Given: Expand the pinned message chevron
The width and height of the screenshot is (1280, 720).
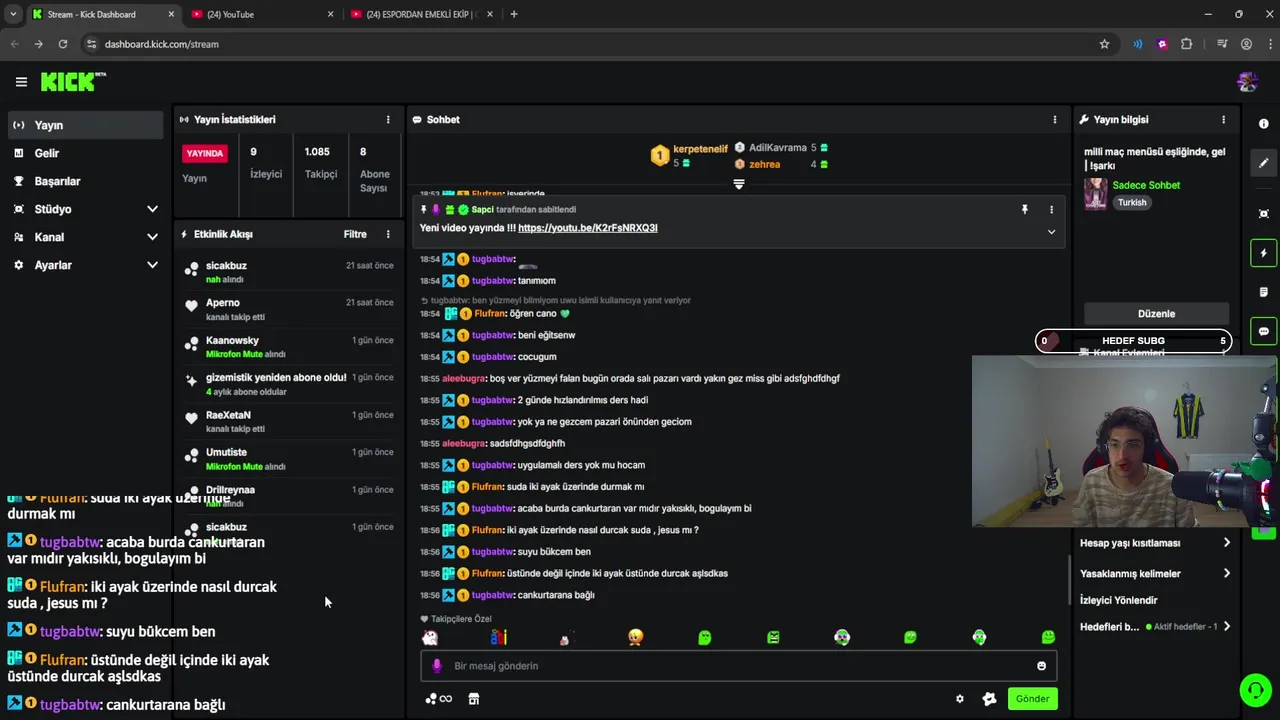Looking at the screenshot, I should (x=1051, y=232).
